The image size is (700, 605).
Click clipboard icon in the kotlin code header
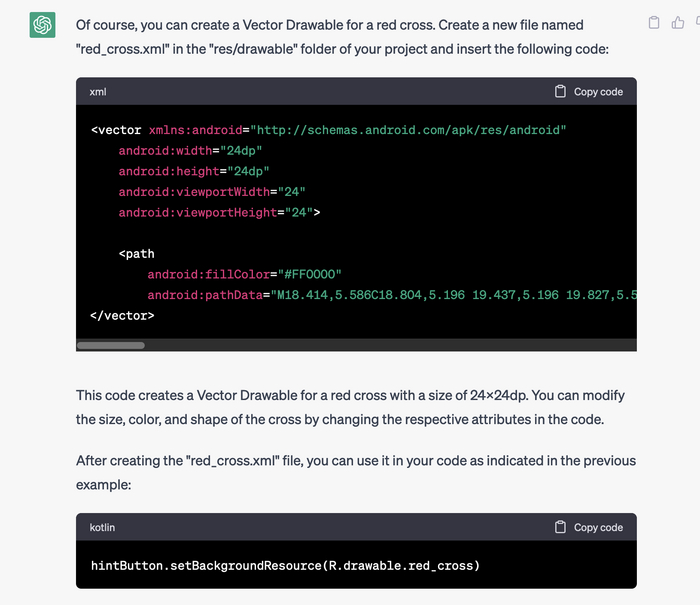pos(561,527)
